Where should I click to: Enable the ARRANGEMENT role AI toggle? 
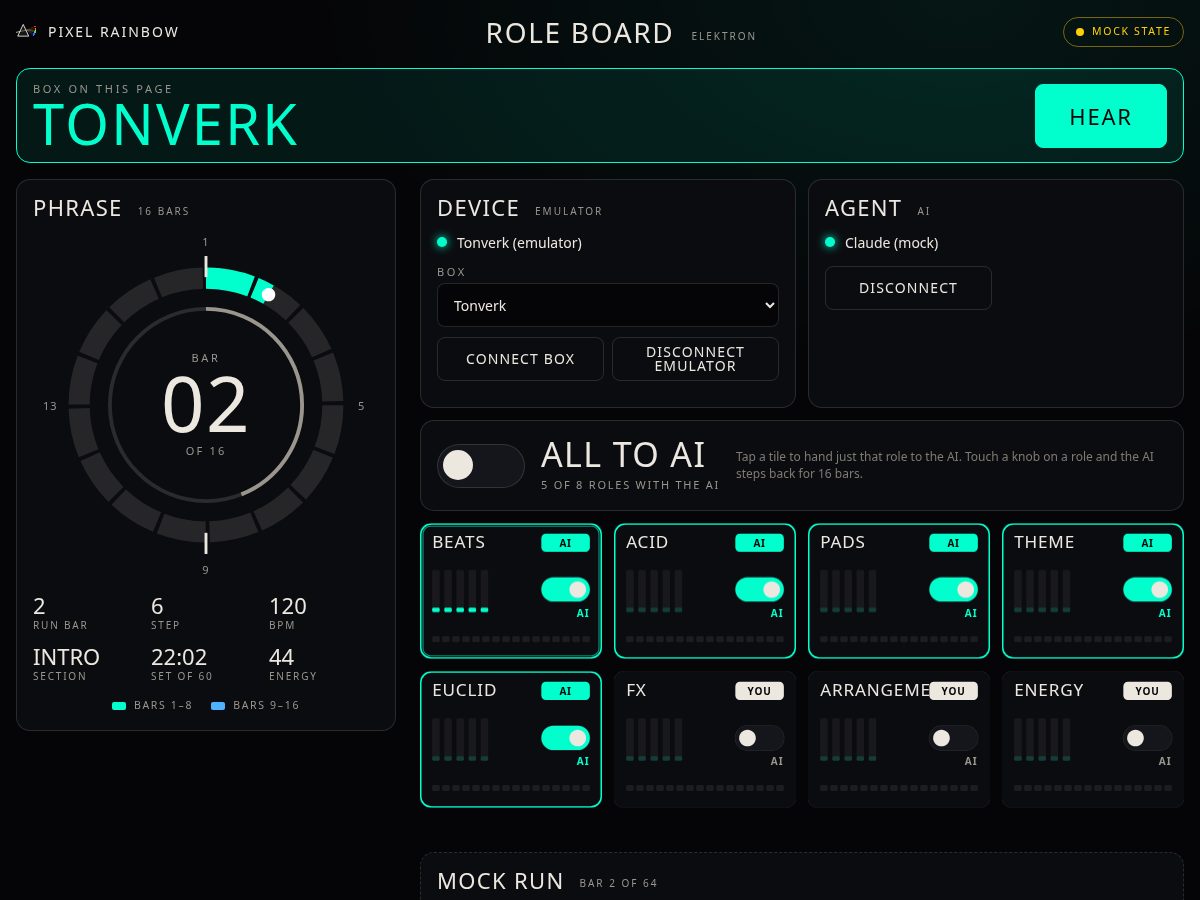[x=954, y=738]
